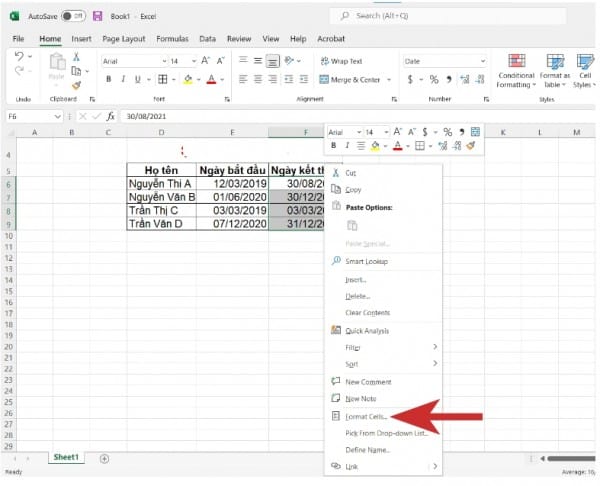Choose Format Cells in context menu
600x486 pixels.
point(383,416)
